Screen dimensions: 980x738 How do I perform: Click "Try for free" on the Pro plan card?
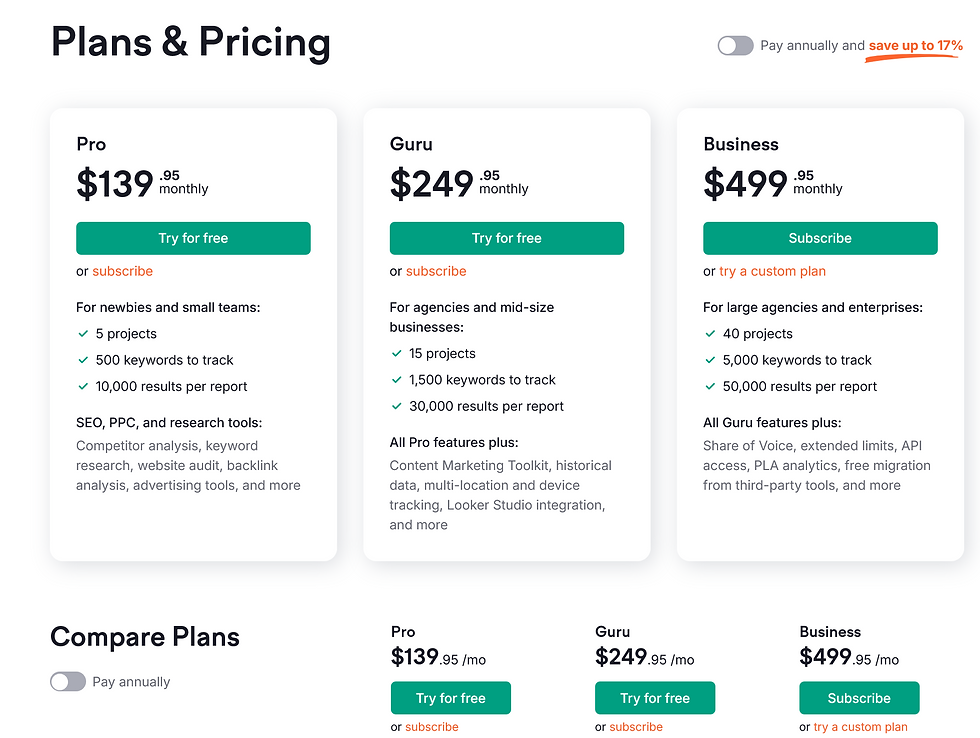(193, 238)
